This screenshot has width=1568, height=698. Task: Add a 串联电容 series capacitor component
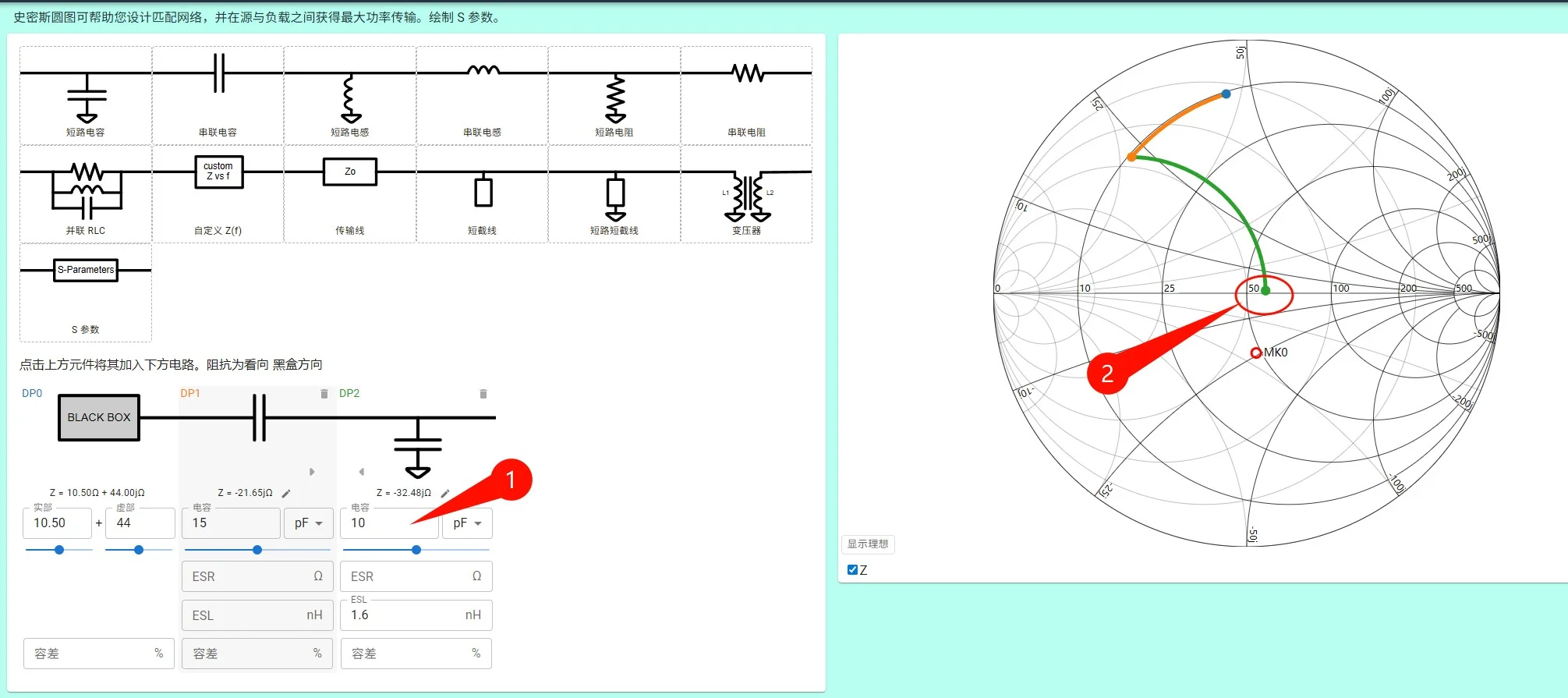218,95
